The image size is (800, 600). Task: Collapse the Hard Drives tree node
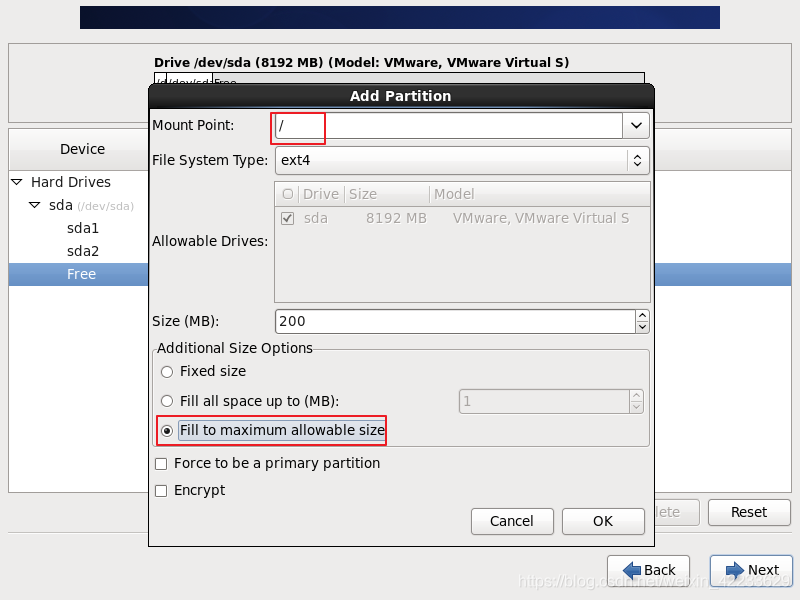tap(17, 182)
